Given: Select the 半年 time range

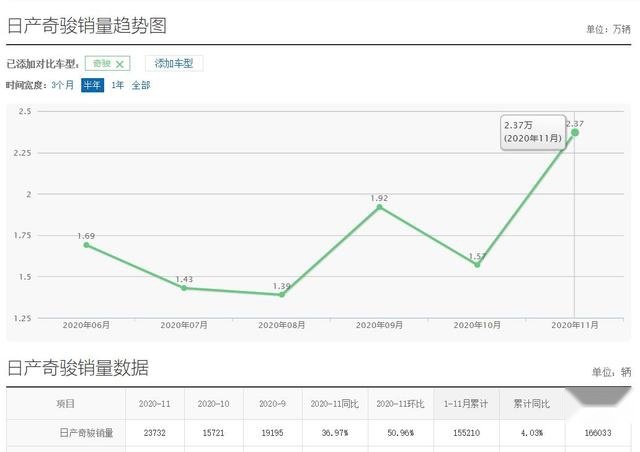Looking at the screenshot, I should point(92,85).
